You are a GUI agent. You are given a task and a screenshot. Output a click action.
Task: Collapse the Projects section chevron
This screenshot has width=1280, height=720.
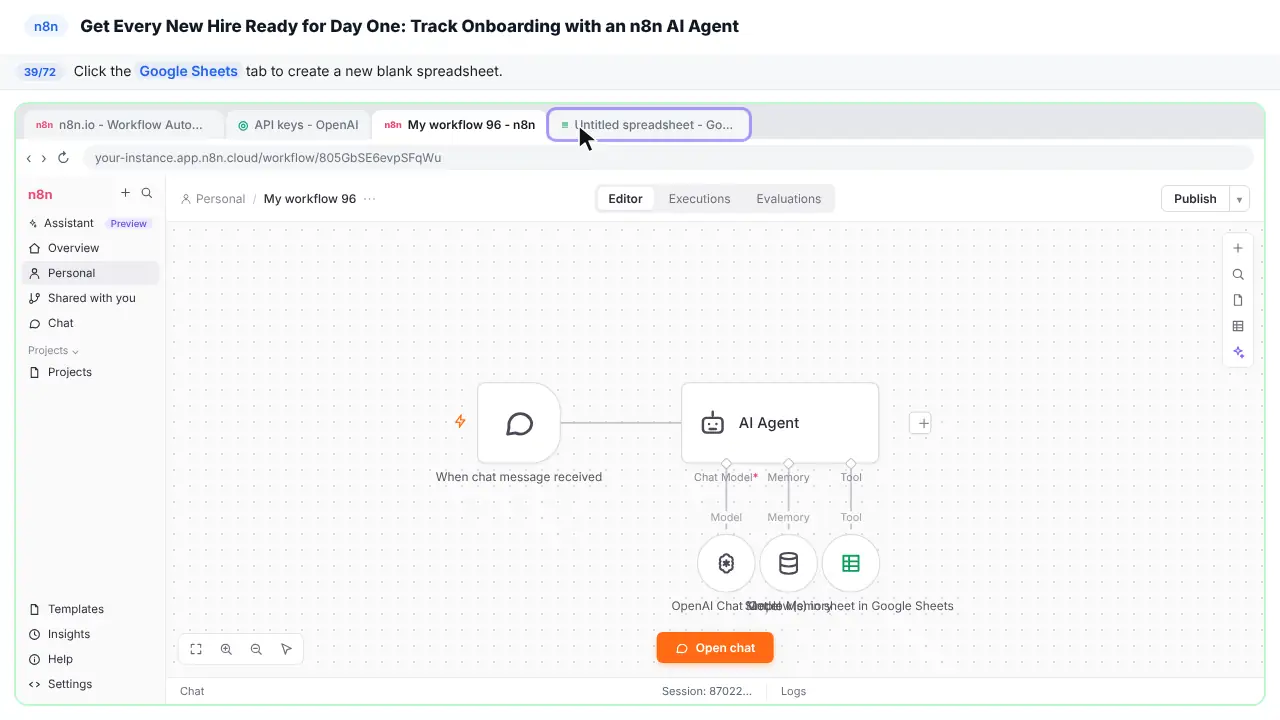[75, 351]
